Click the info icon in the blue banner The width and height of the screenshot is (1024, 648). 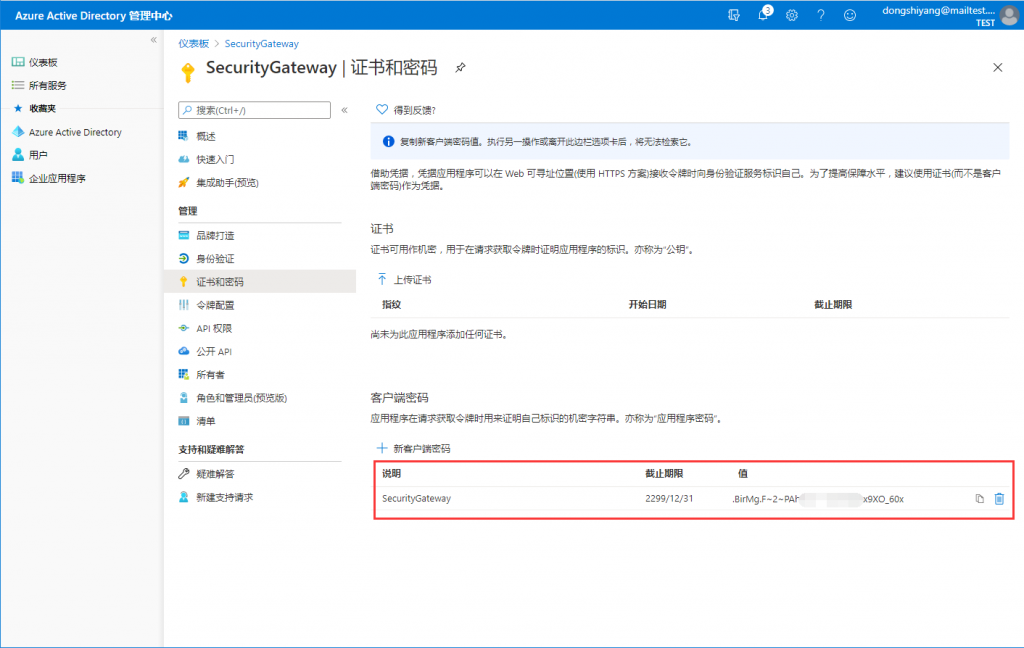388,141
